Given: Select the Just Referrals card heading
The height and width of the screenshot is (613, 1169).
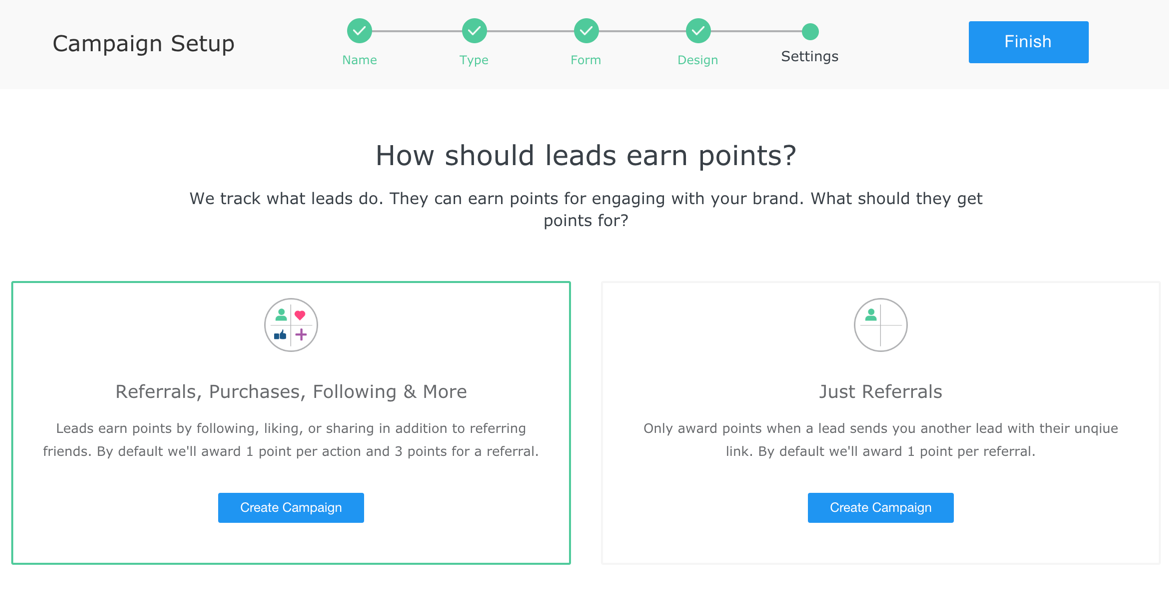Looking at the screenshot, I should click(x=880, y=392).
